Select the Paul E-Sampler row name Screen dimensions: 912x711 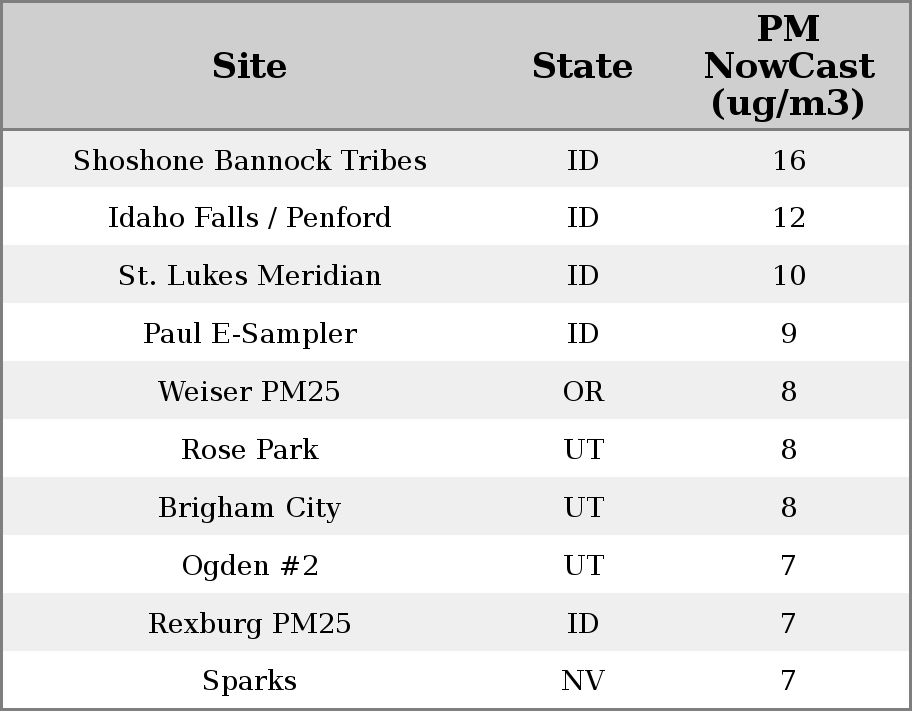[250, 334]
